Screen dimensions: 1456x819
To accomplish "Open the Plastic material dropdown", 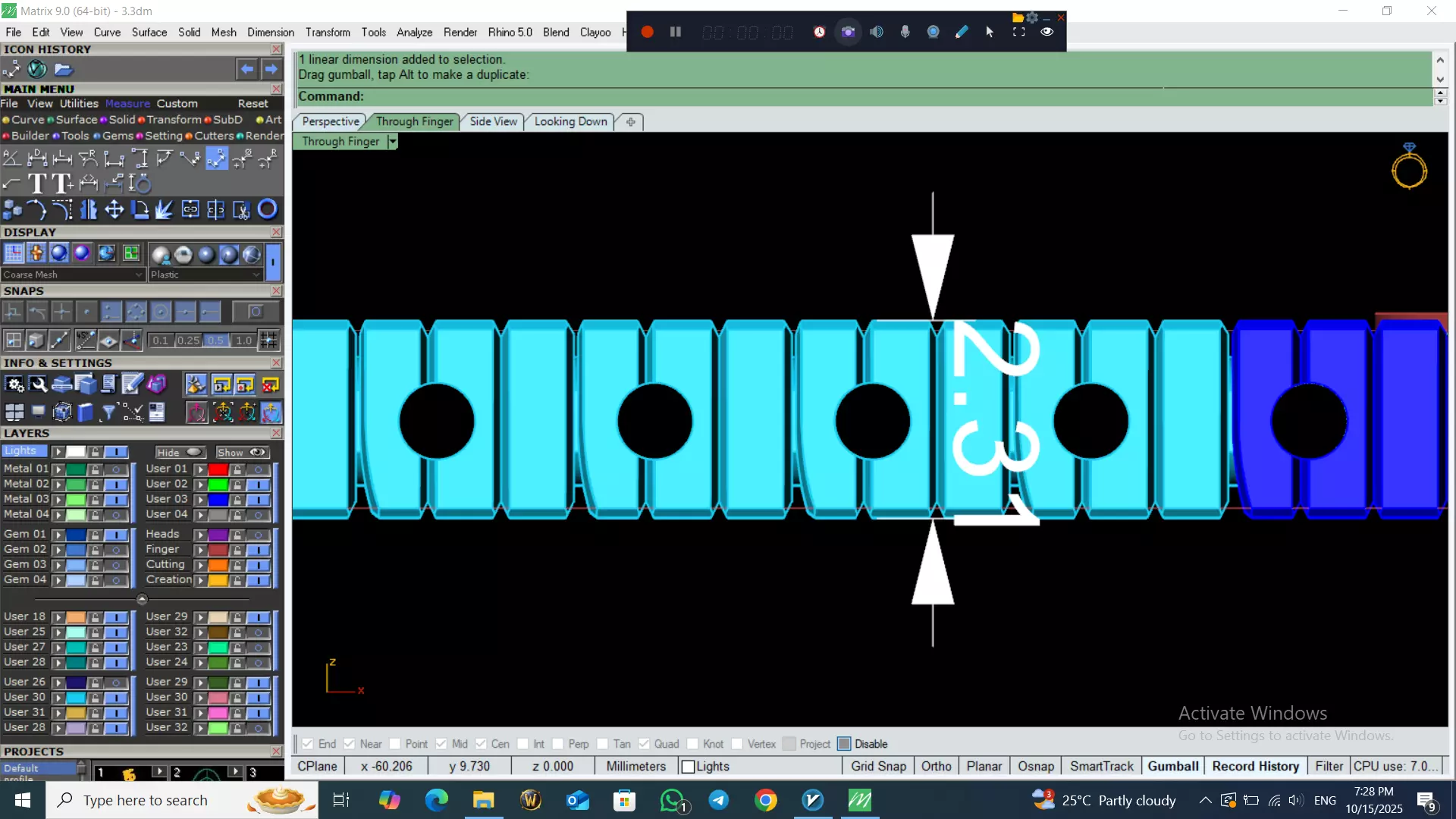I will 206,275.
